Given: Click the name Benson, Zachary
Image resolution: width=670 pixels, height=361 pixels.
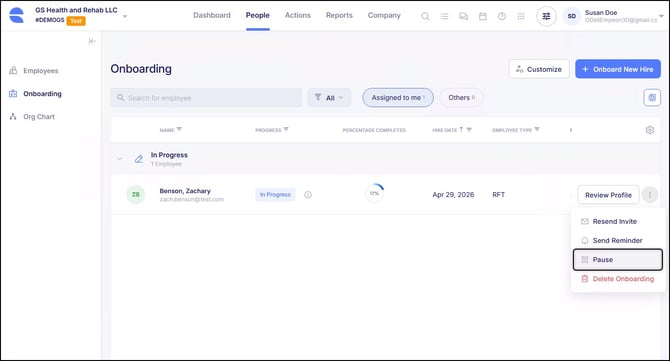Looking at the screenshot, I should click(x=185, y=191).
